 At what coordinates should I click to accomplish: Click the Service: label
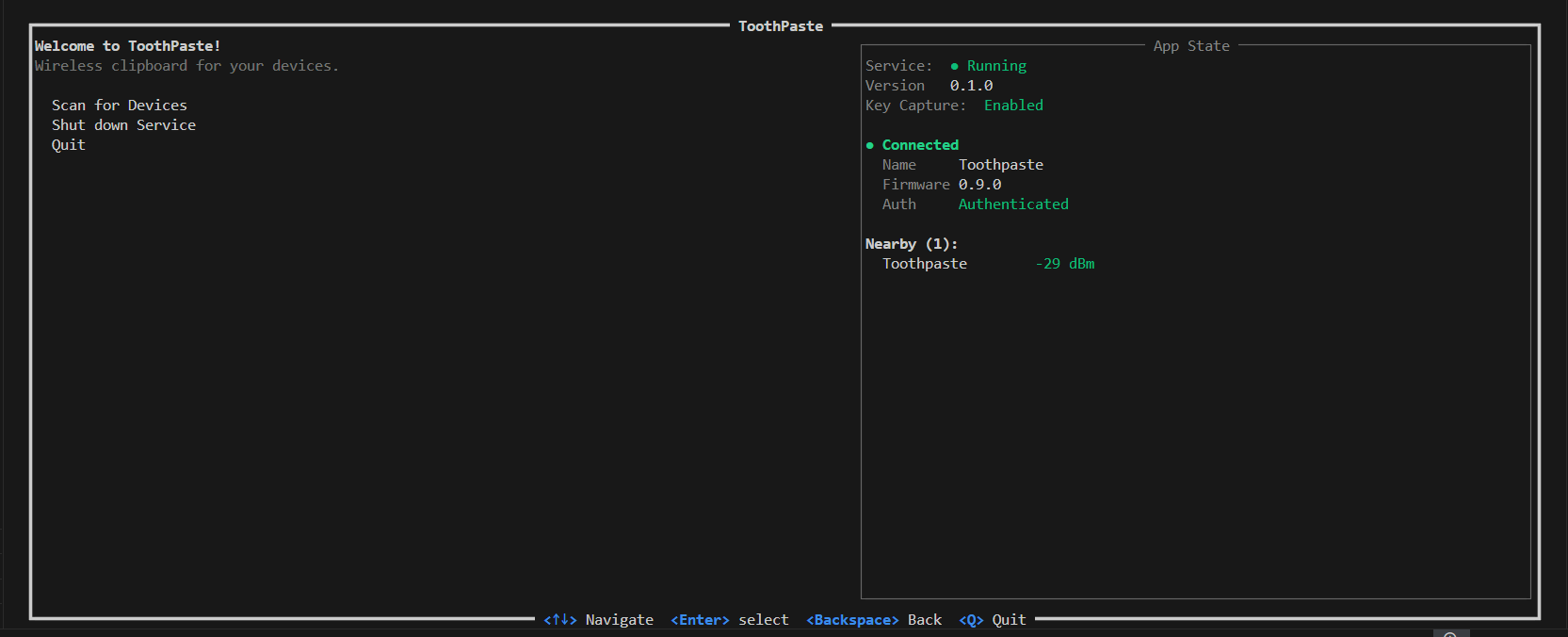899,66
